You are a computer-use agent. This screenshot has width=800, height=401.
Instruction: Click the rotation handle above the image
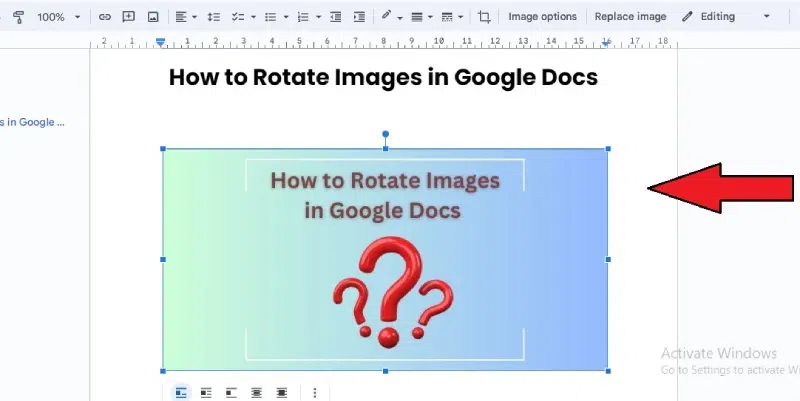pos(386,134)
